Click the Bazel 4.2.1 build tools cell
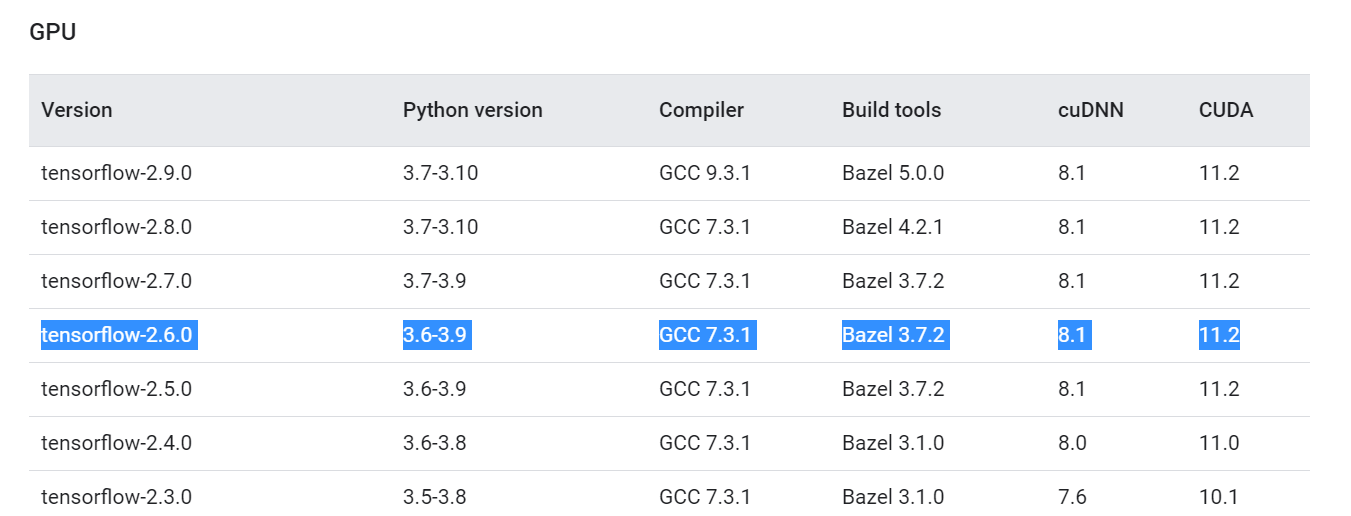The height and width of the screenshot is (516, 1351). pyautogui.click(x=892, y=227)
